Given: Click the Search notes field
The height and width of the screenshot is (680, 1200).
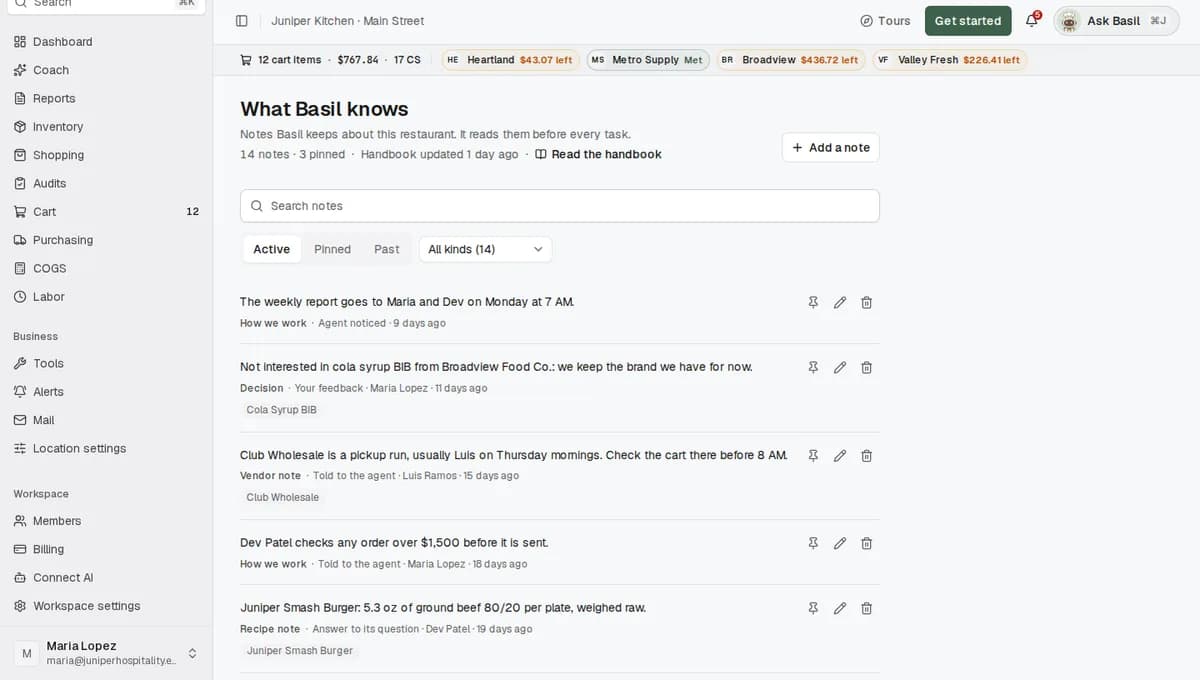Looking at the screenshot, I should [x=560, y=206].
